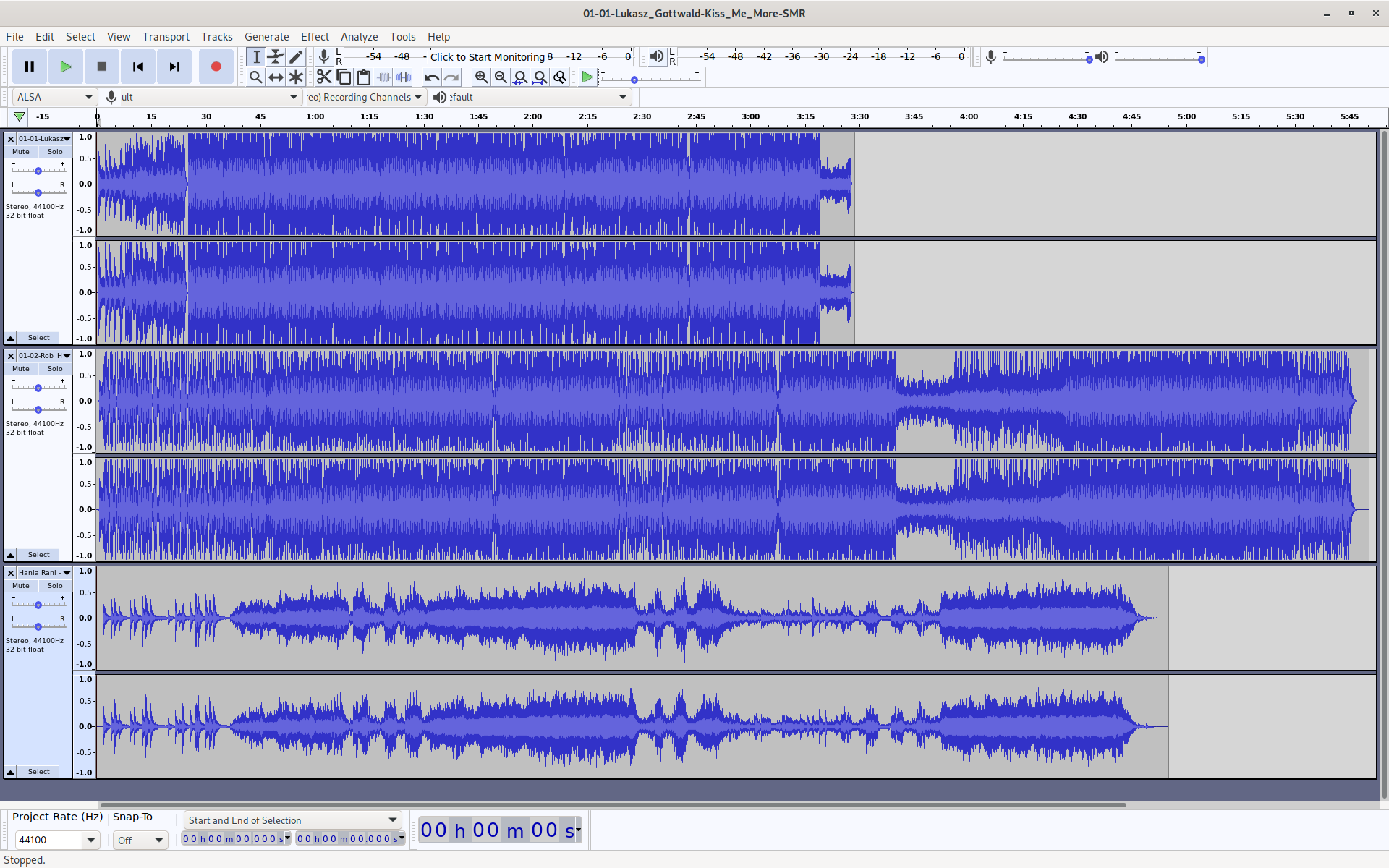Screen dimensions: 1389x868
Task: Skip to Start of the project
Action: click(x=138, y=67)
